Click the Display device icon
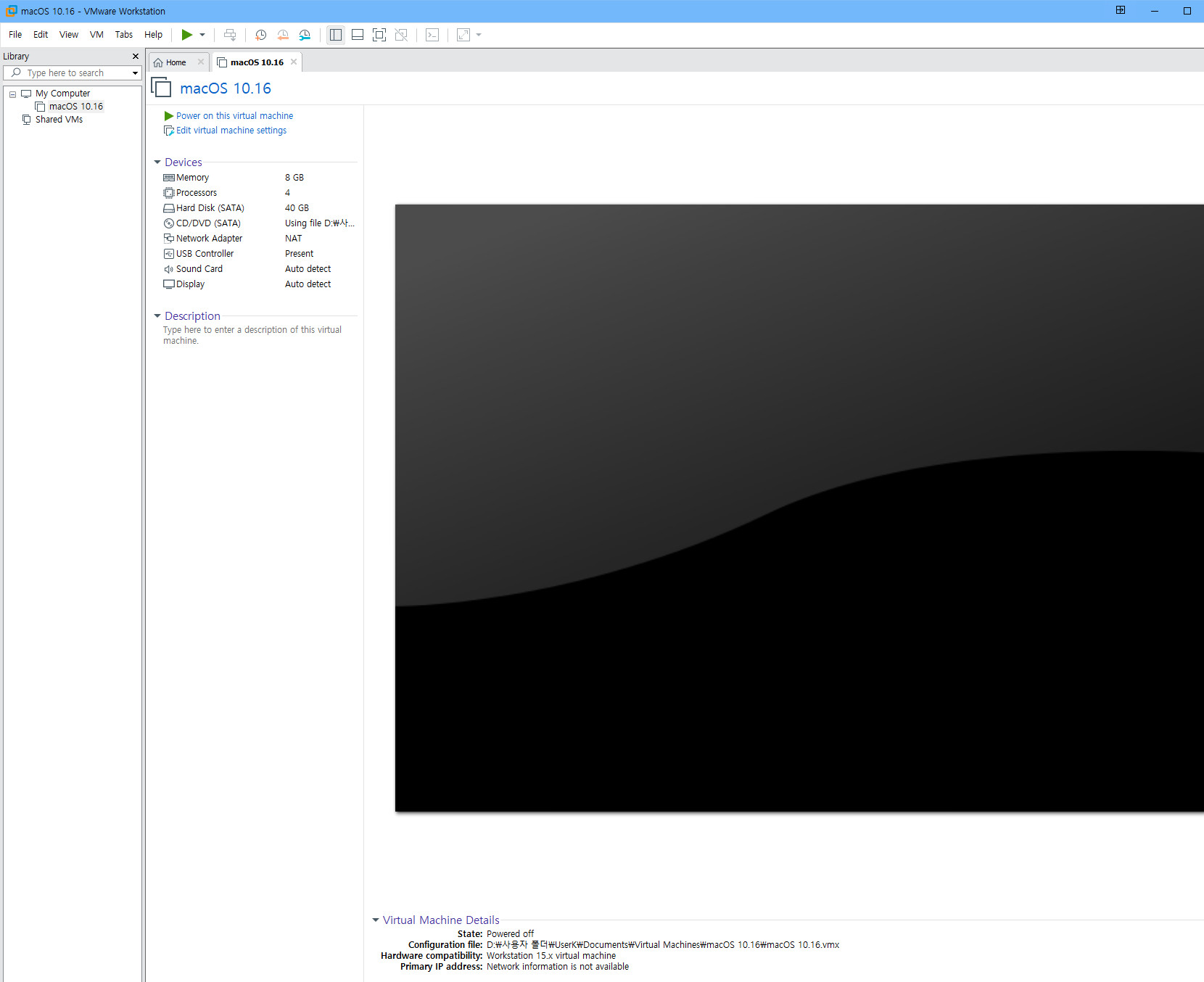Viewport: 1204px width, 982px height. coord(169,284)
